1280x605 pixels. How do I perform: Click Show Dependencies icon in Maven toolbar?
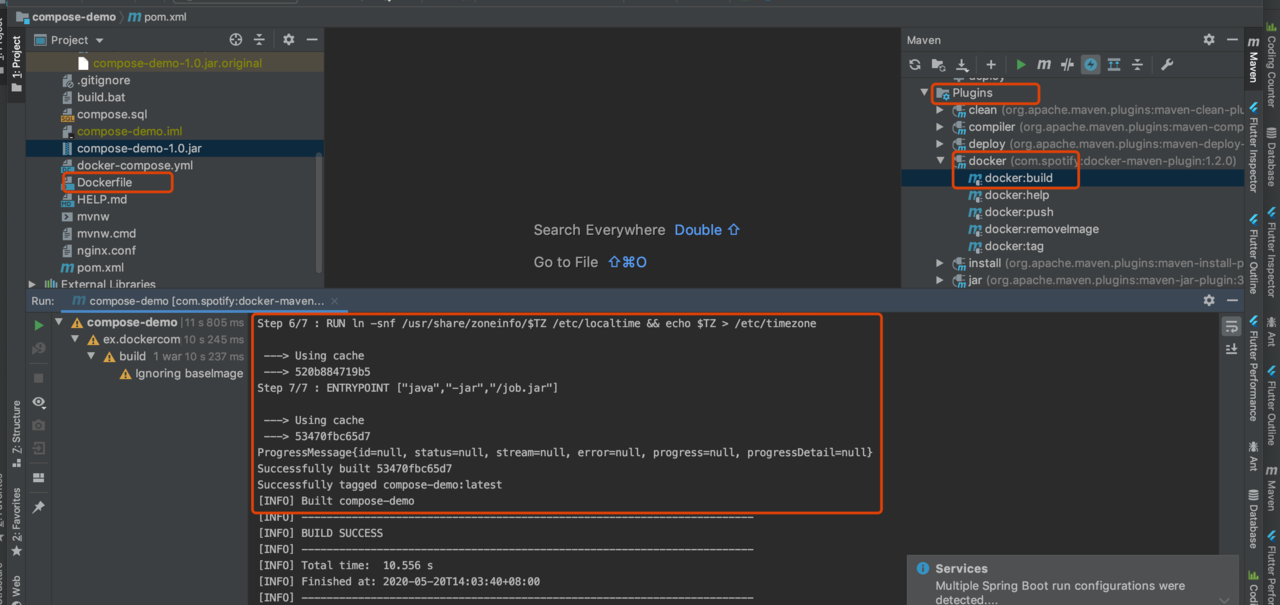(1114, 65)
